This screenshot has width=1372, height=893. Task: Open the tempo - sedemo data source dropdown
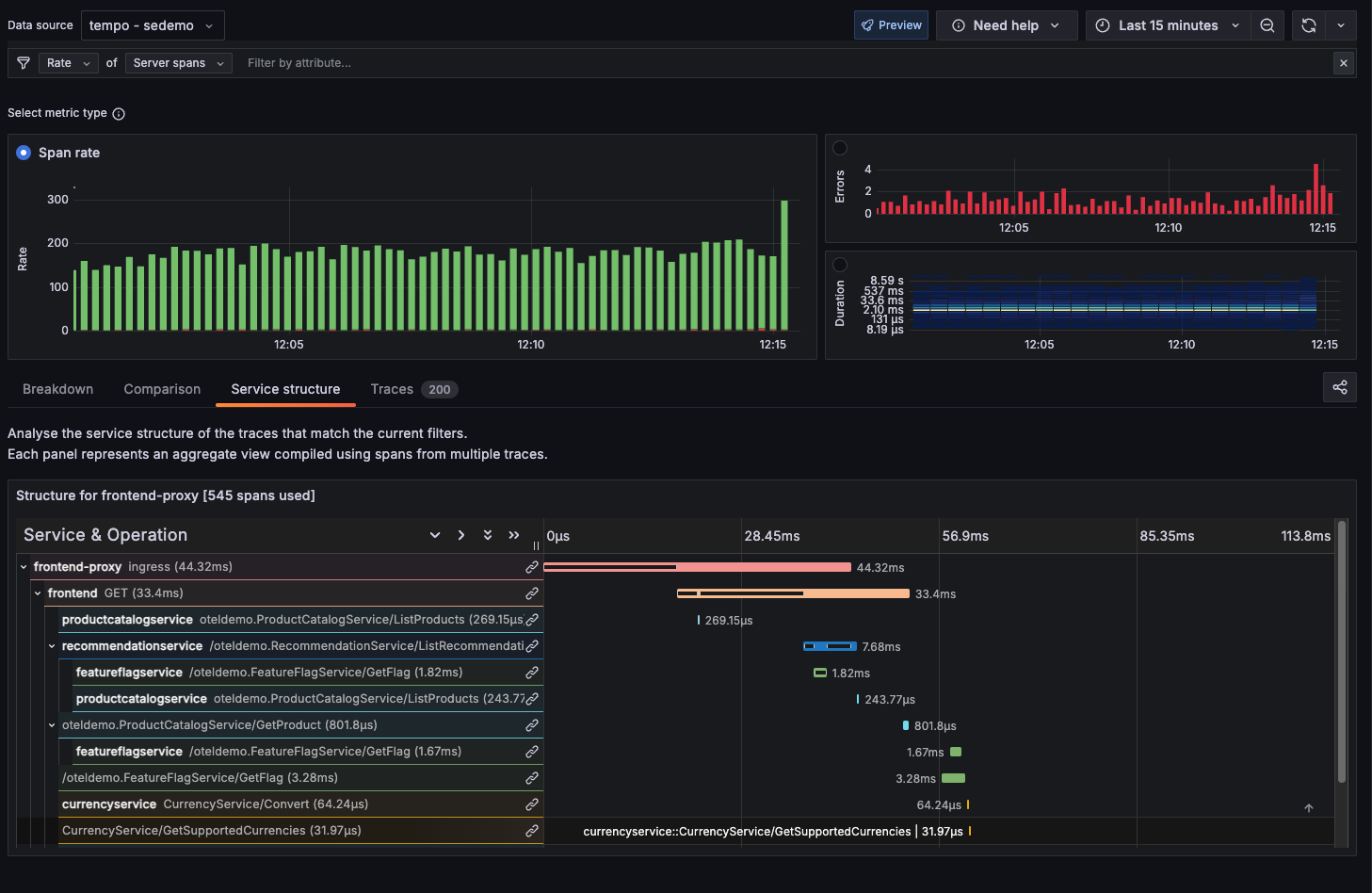[x=152, y=25]
